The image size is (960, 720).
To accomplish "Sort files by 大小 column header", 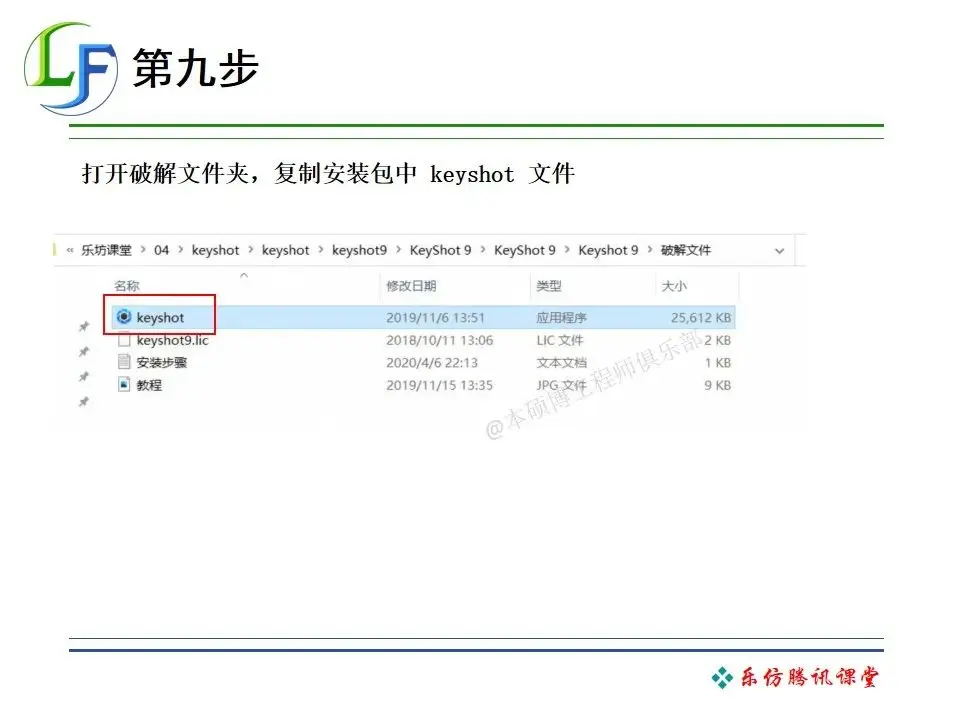I will pos(674,286).
